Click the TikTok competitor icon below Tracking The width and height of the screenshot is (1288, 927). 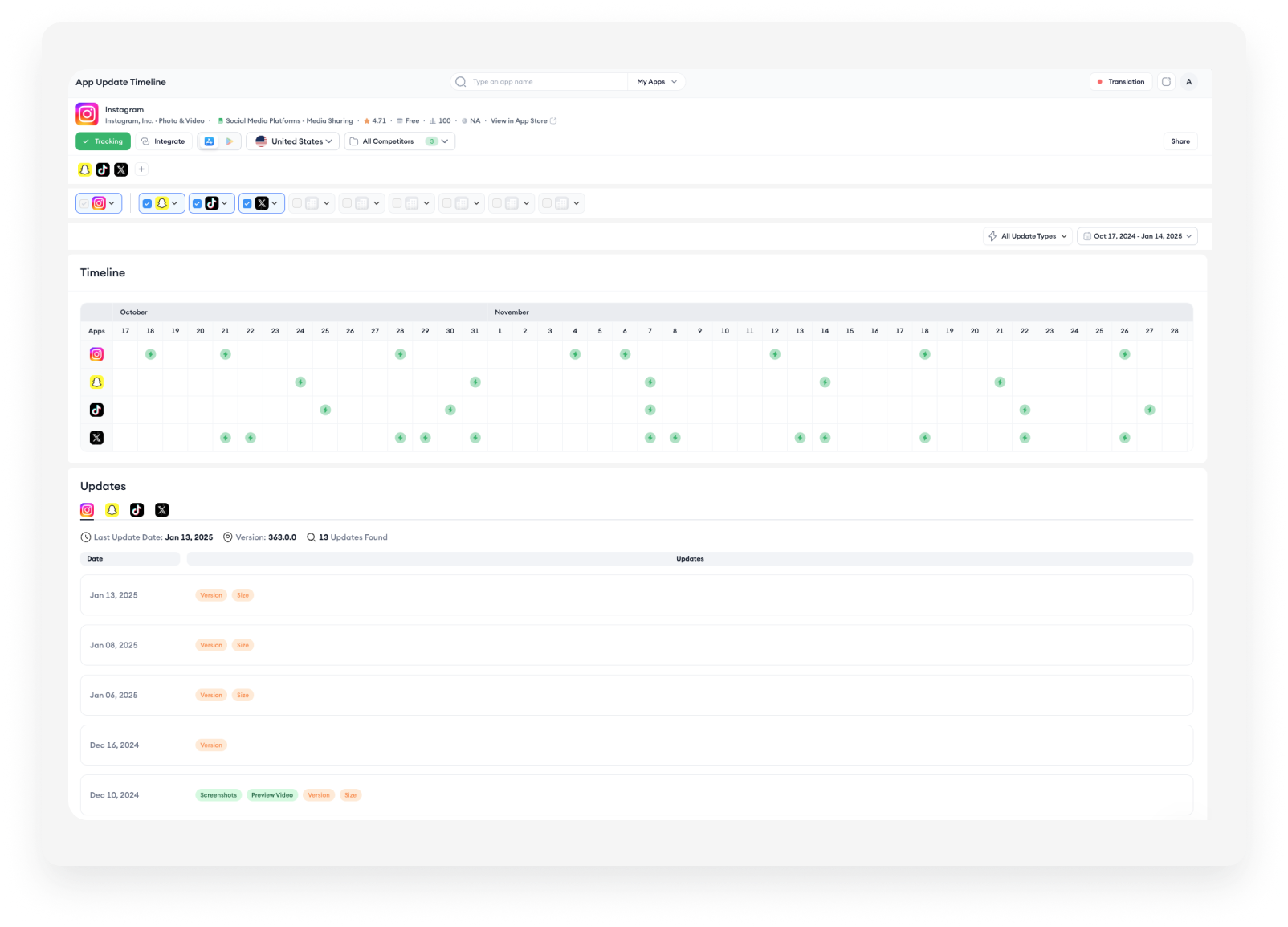click(103, 169)
